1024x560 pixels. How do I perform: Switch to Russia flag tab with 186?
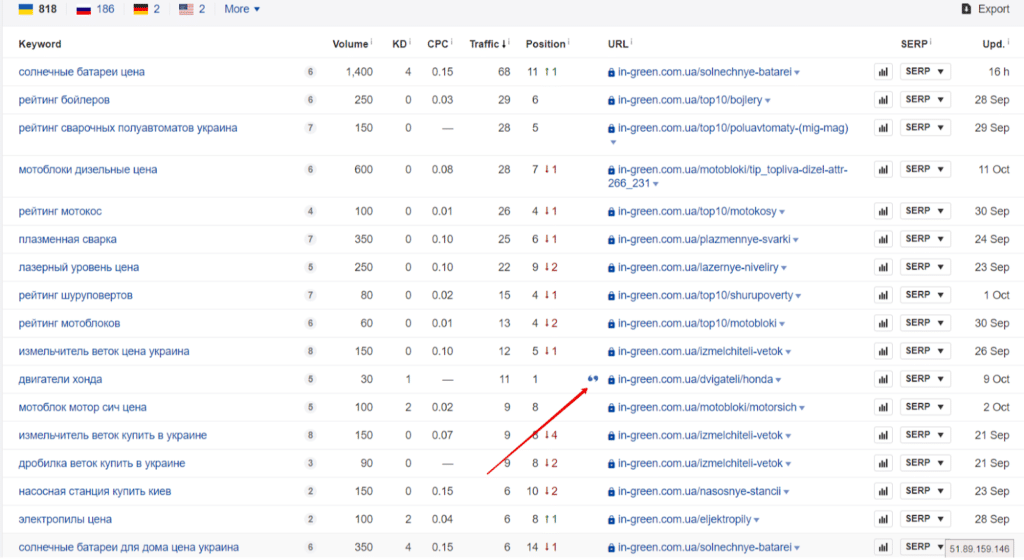coord(96,9)
